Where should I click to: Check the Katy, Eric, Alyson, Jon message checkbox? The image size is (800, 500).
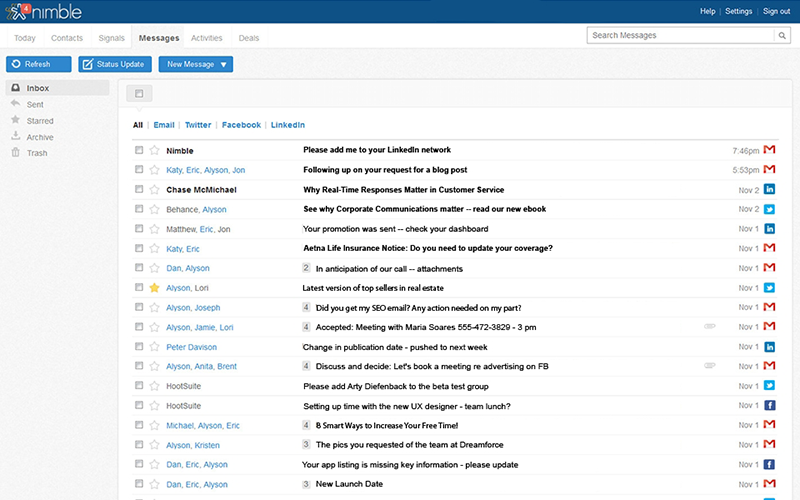[139, 169]
